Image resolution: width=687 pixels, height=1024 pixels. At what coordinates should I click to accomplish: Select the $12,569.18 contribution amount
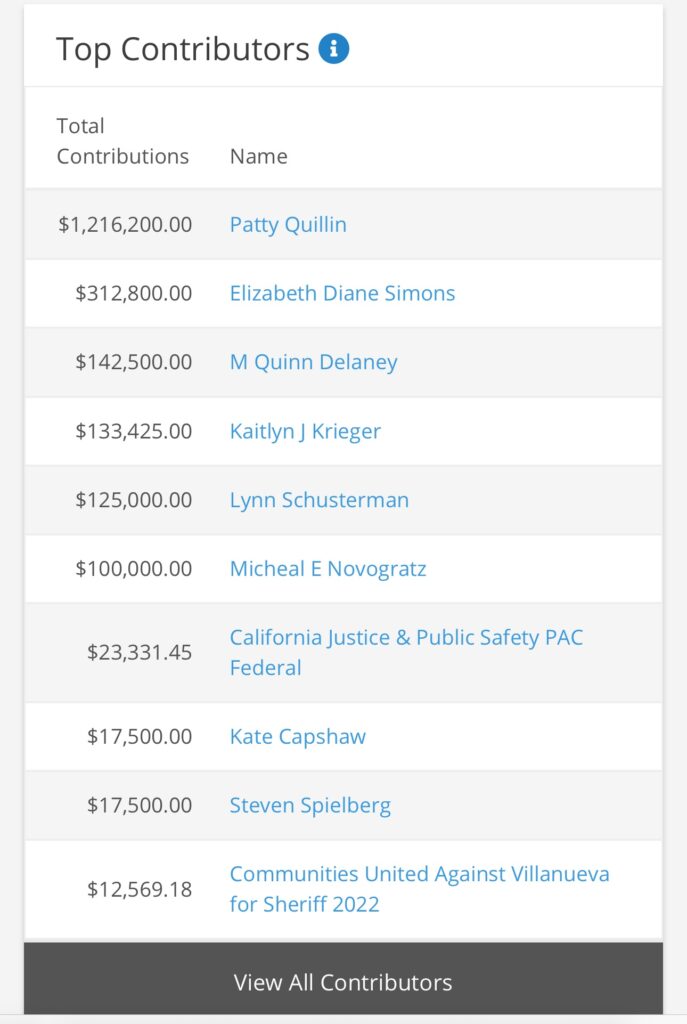pos(139,888)
